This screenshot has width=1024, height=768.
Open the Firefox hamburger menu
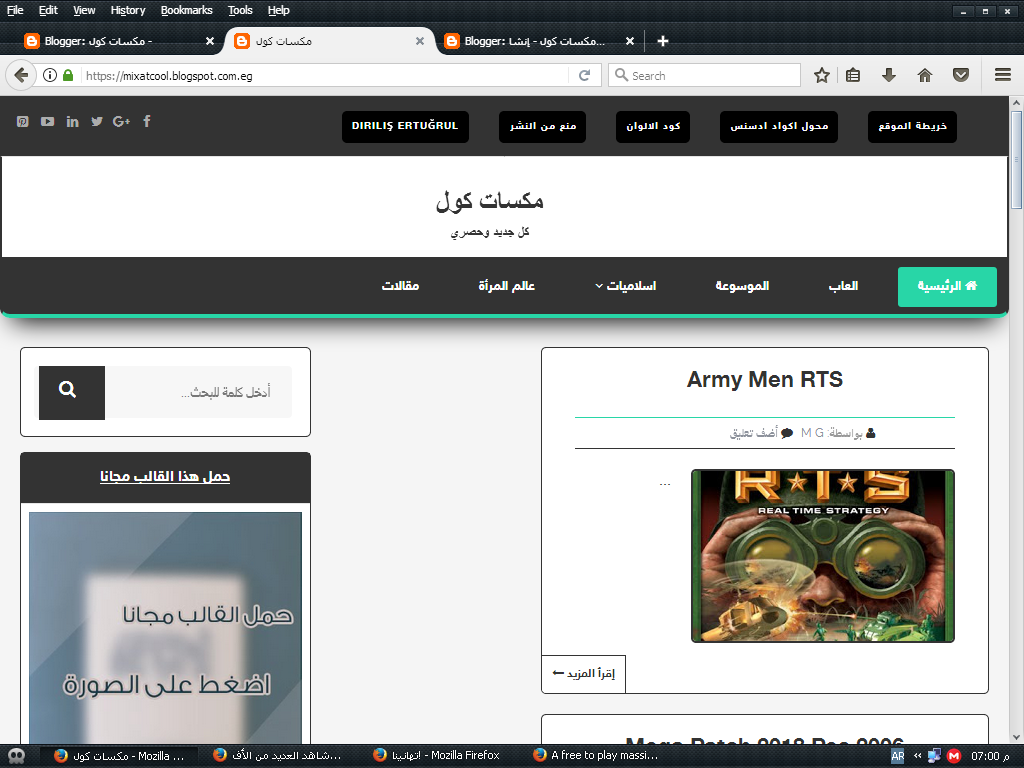click(1002, 75)
